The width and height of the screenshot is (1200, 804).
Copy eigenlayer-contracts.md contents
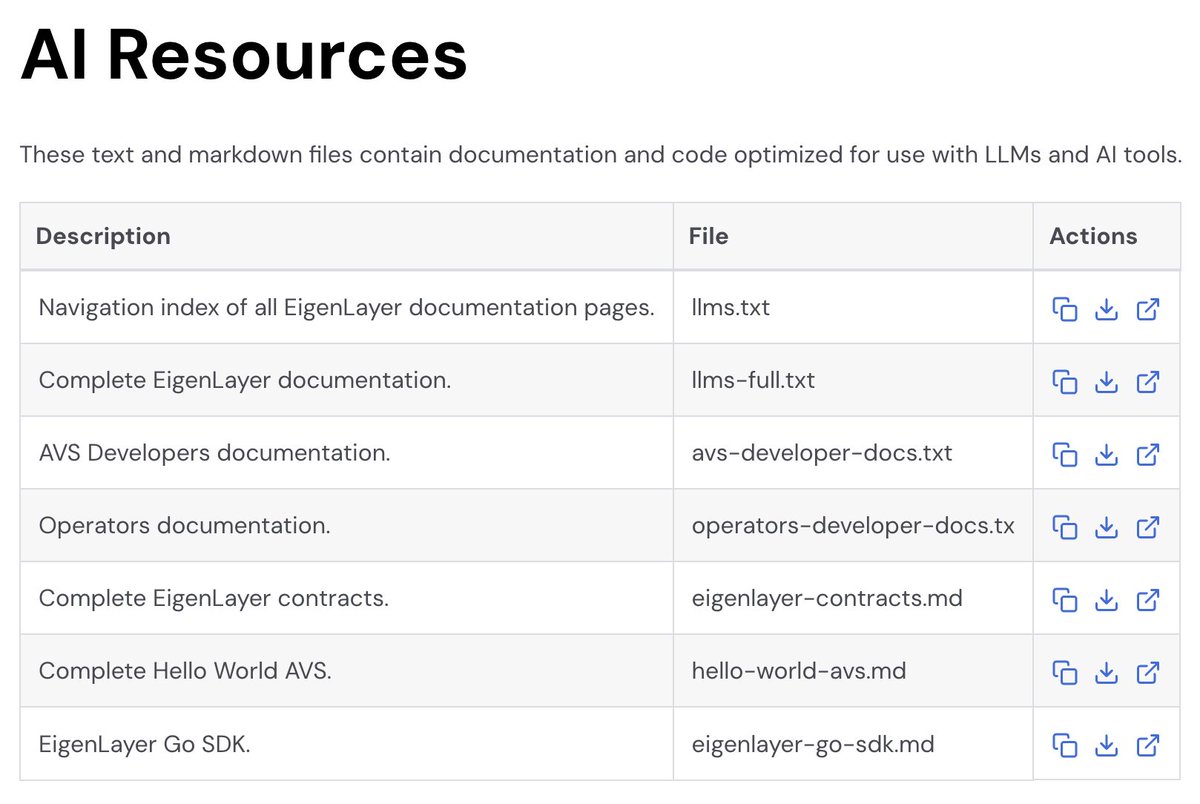[x=1065, y=599]
